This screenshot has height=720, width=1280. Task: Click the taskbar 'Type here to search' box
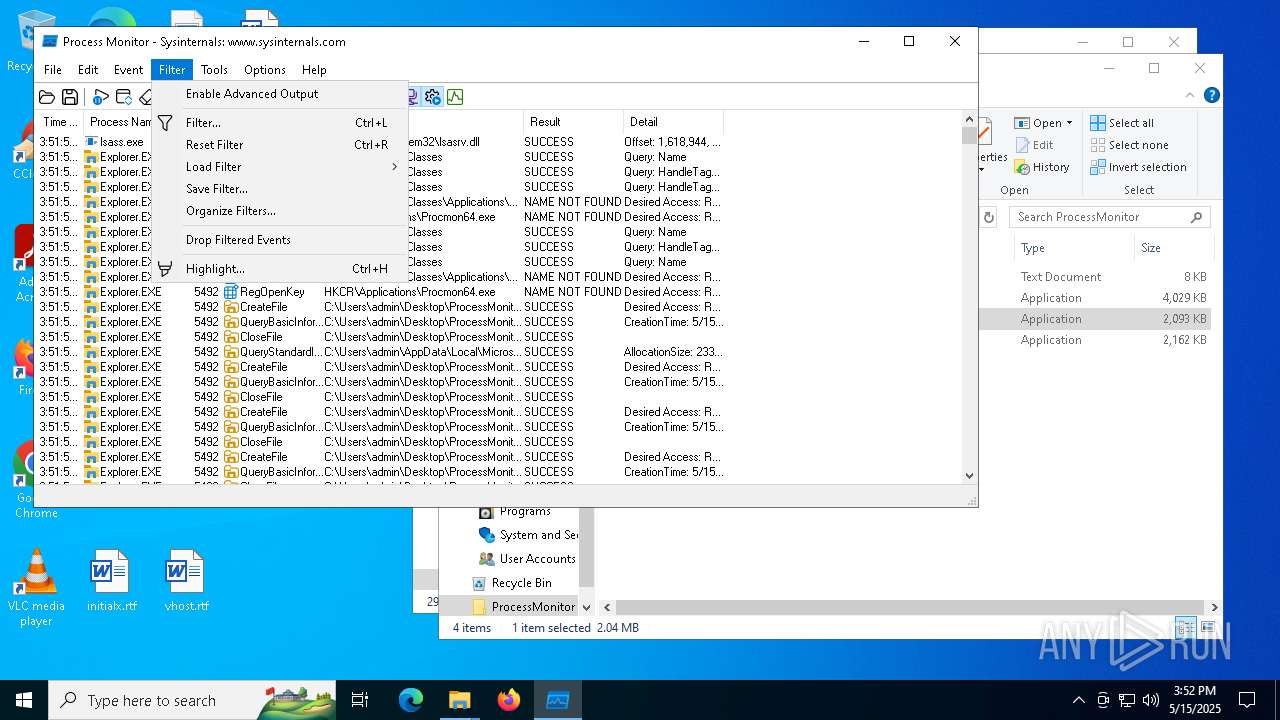pos(192,700)
